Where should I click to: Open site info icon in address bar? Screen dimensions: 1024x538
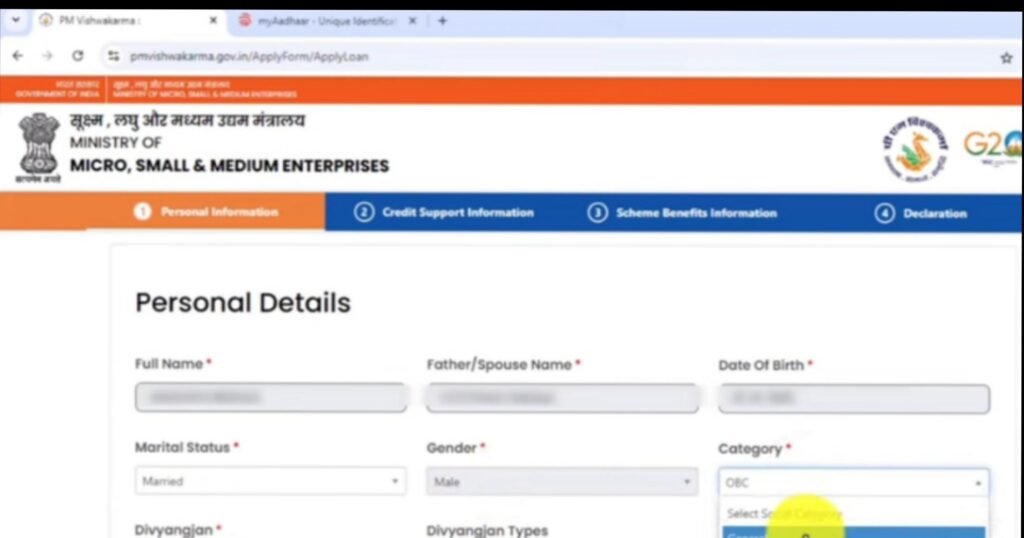point(114,56)
